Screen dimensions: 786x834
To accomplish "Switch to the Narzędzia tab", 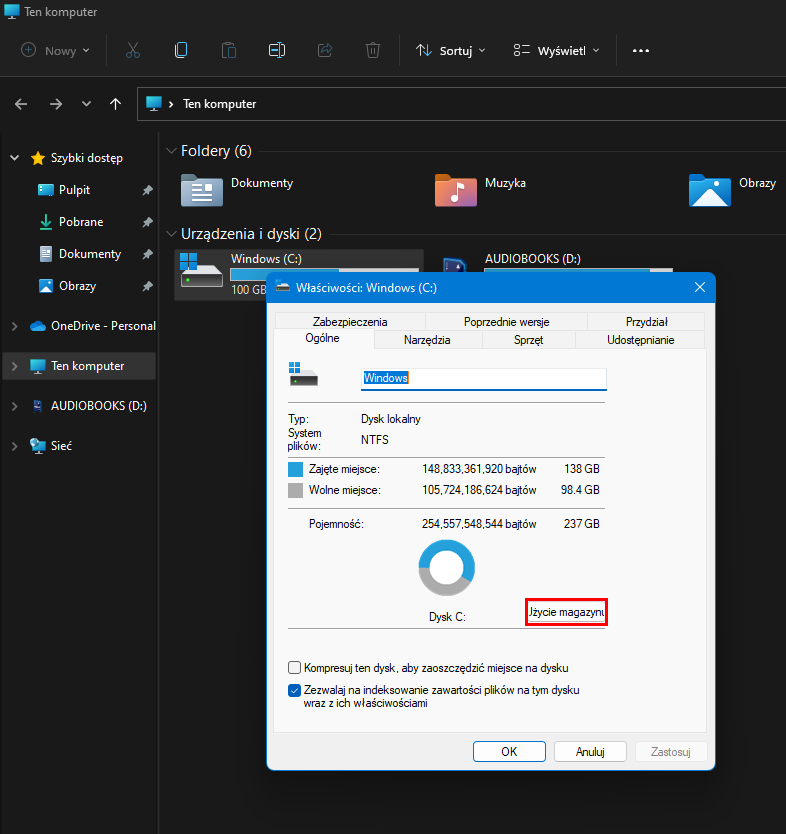I will pyautogui.click(x=428, y=340).
